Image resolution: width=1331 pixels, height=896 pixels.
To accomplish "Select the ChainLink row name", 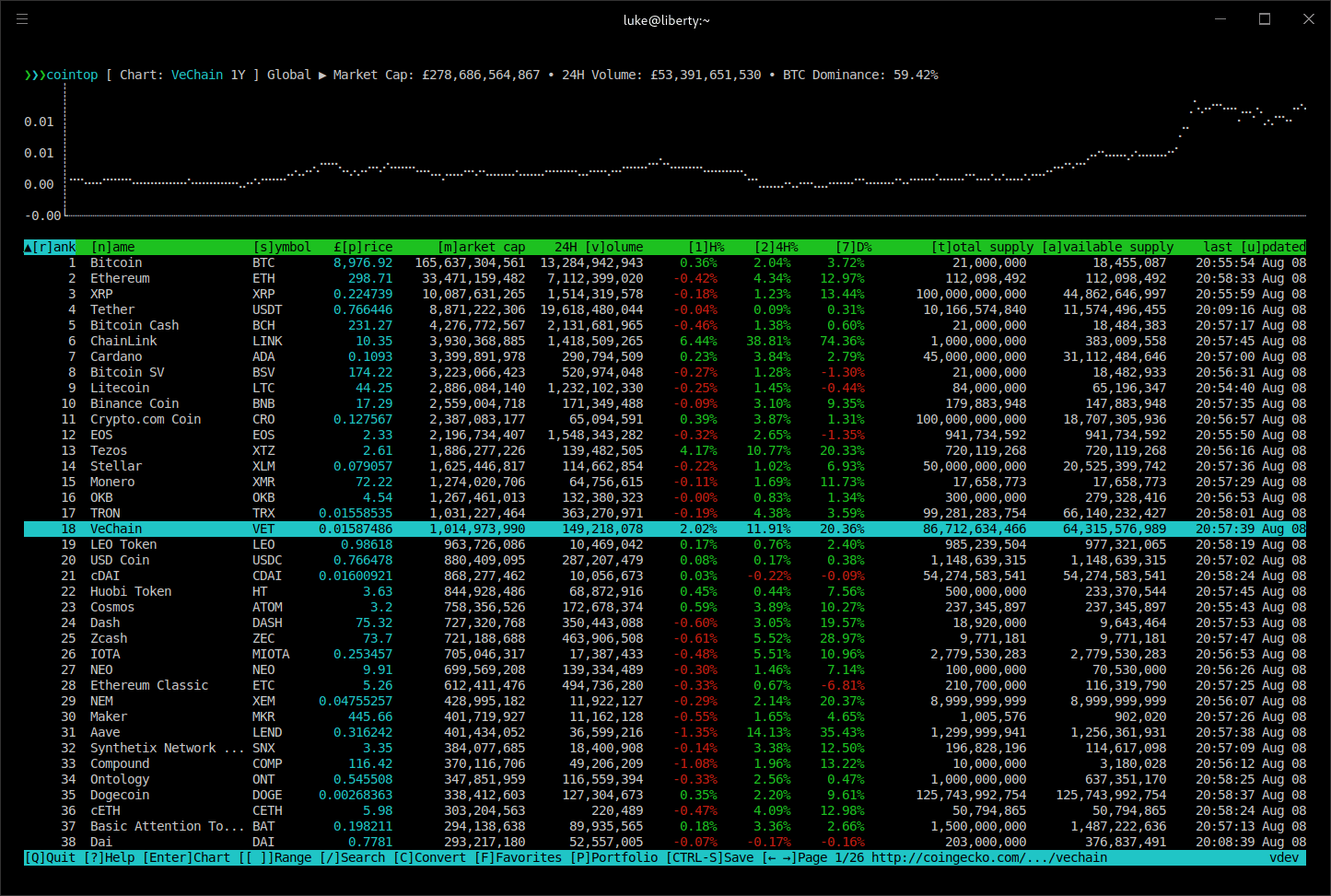I will [x=123, y=341].
